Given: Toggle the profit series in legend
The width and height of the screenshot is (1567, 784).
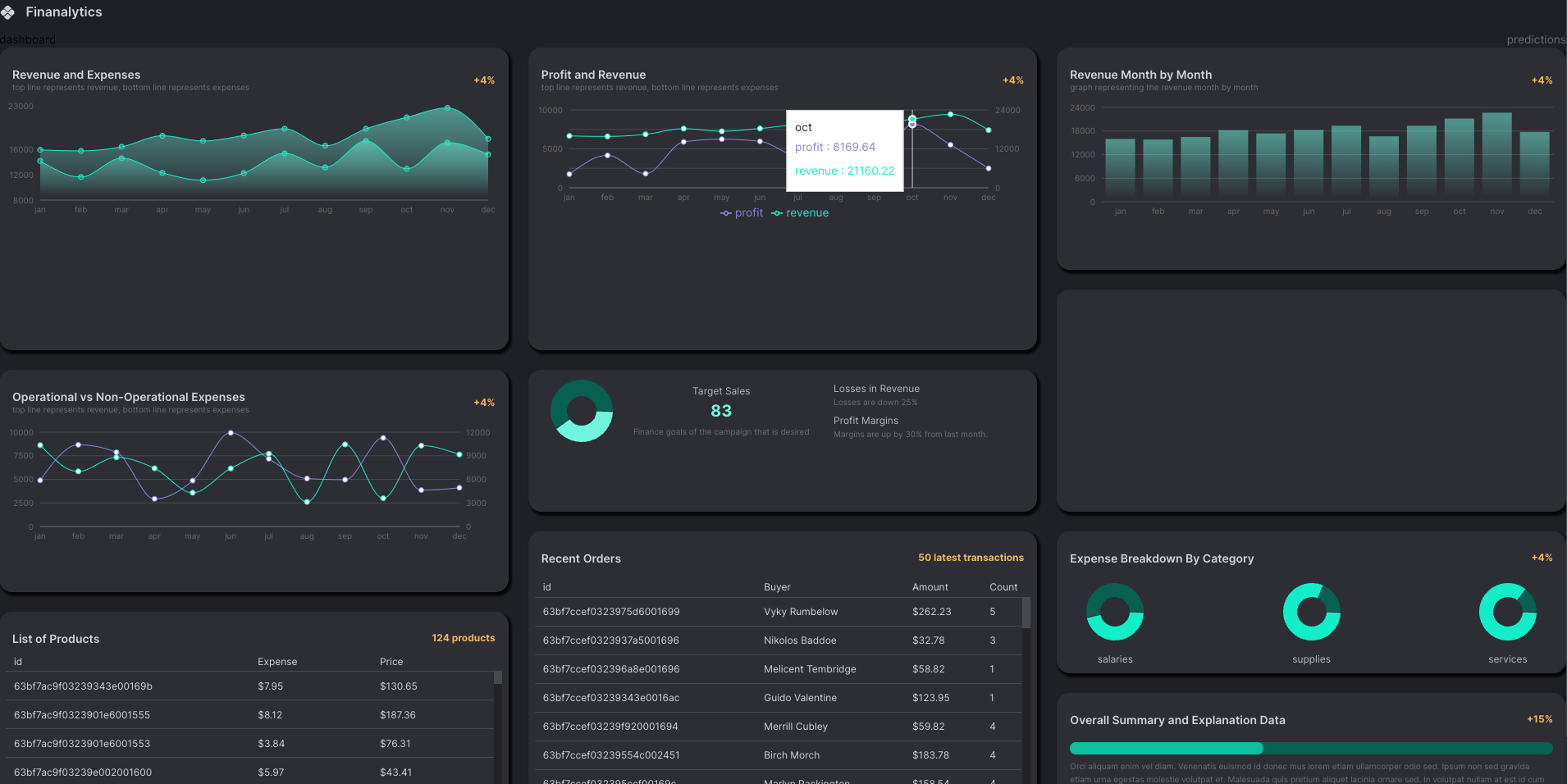Looking at the screenshot, I should pyautogui.click(x=742, y=213).
